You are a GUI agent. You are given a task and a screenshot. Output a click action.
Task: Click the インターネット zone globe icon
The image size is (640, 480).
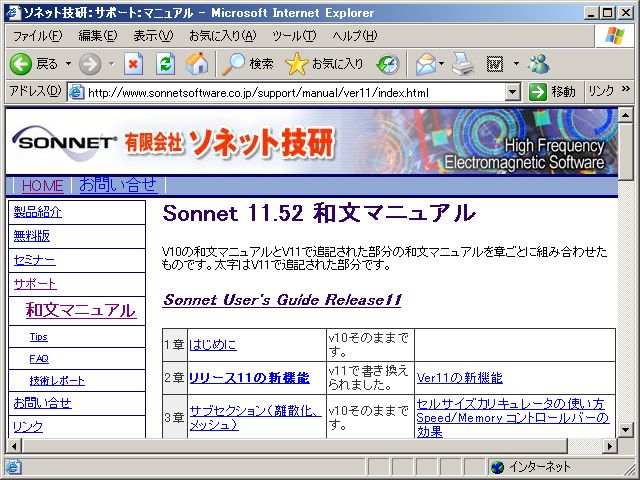(497, 467)
